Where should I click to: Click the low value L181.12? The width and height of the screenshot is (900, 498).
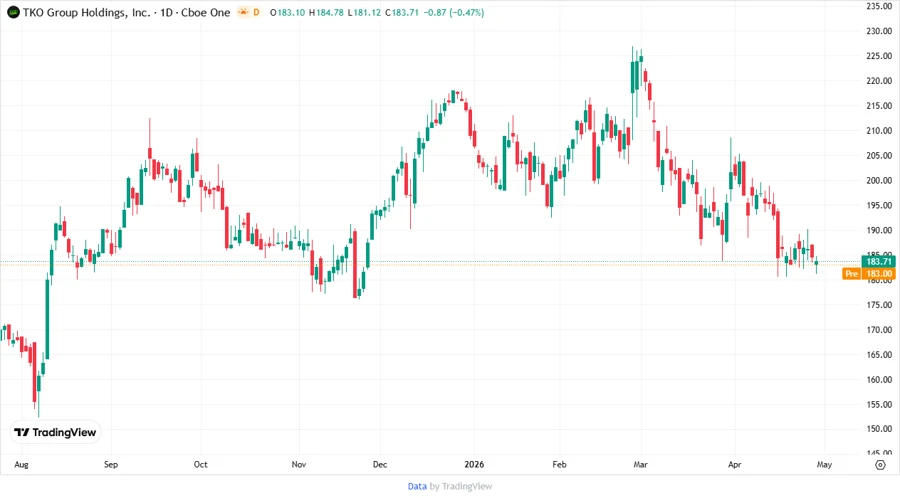(364, 12)
